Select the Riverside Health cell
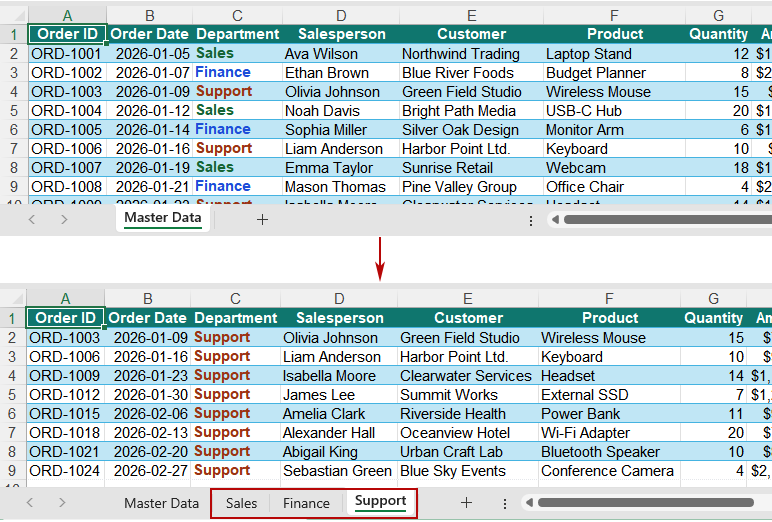772x522 pixels. [468, 414]
